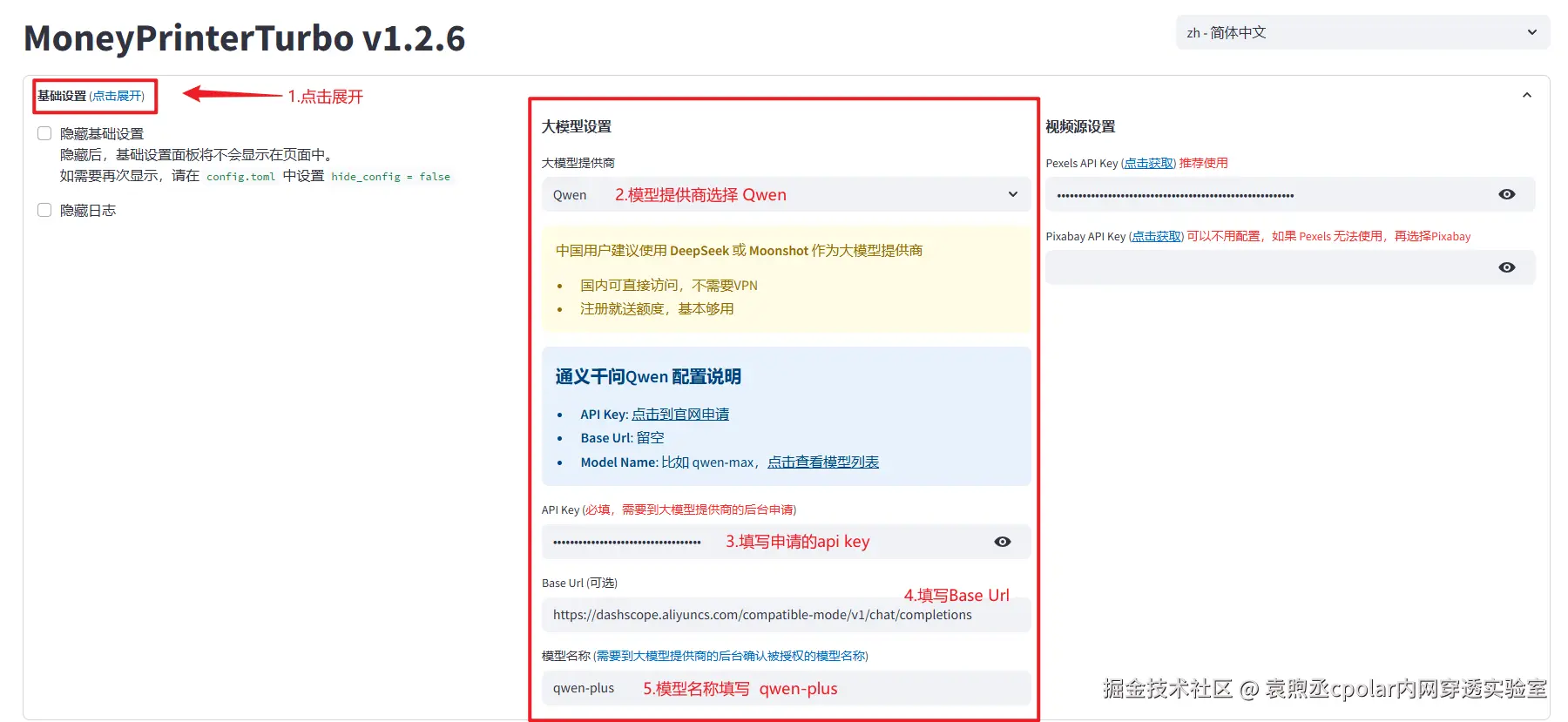Open the 点击查看模型列表 link
The image size is (1568, 722).
[823, 462]
